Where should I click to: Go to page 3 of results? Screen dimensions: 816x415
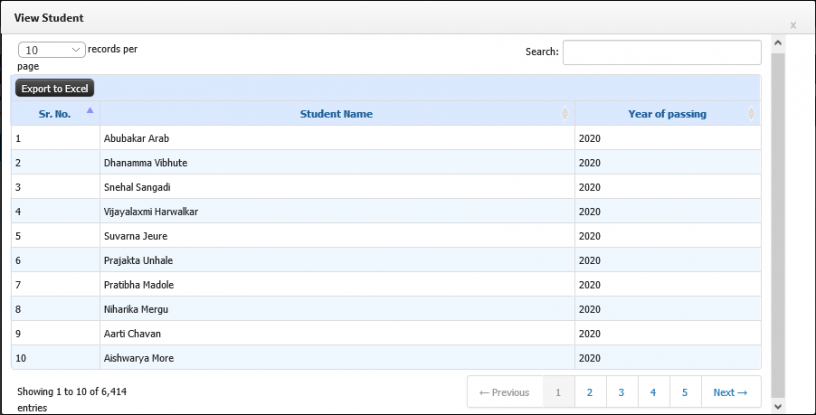(x=621, y=392)
